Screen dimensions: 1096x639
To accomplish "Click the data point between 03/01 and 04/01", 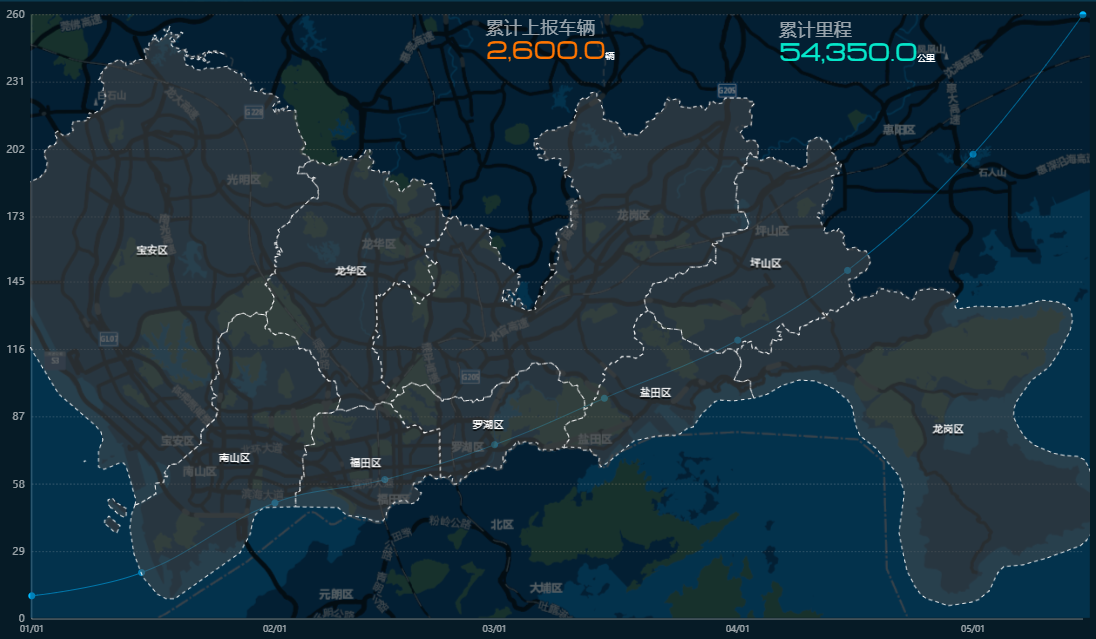I will coord(605,399).
